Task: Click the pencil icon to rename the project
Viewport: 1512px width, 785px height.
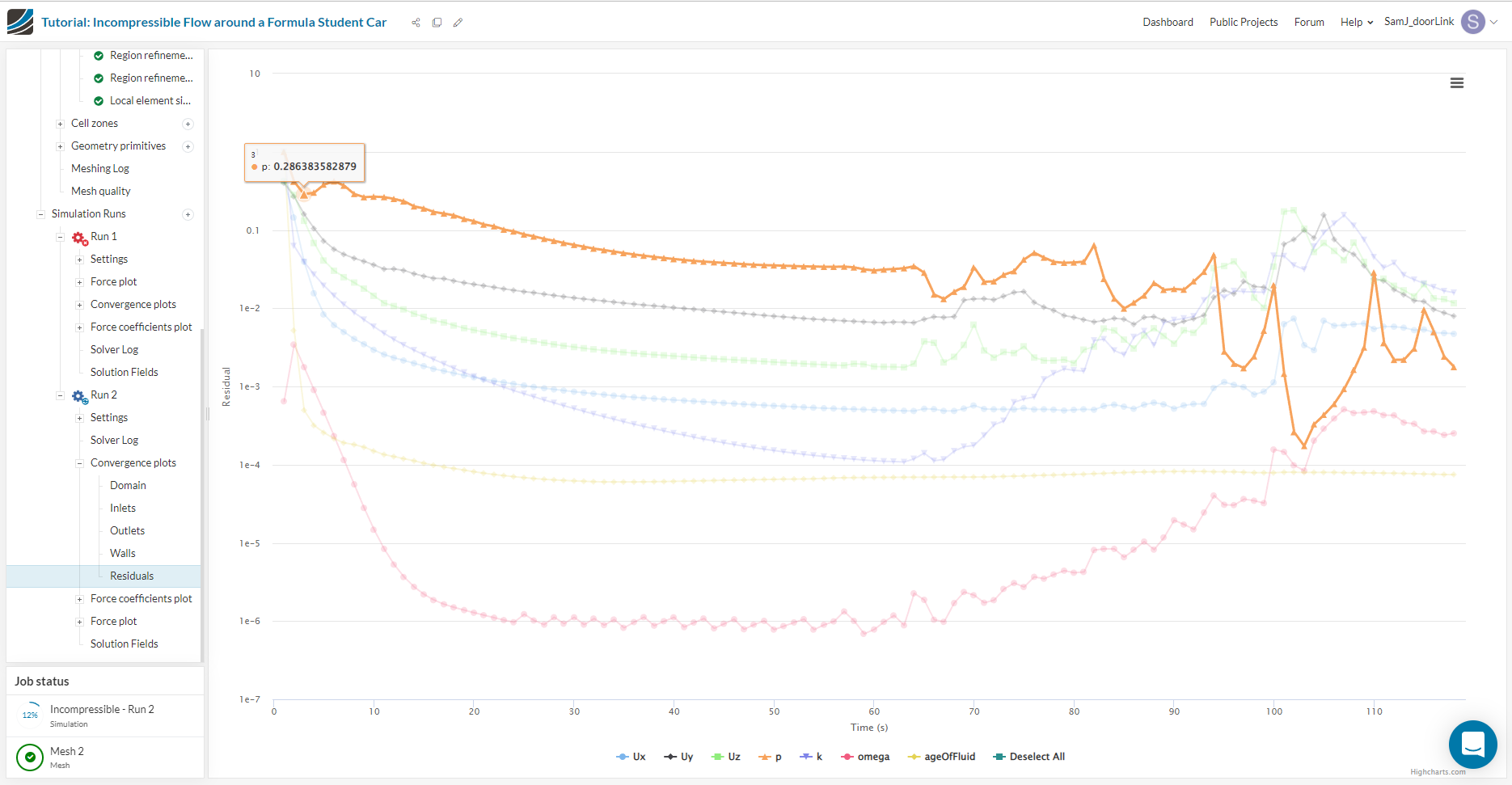Action: point(458,23)
